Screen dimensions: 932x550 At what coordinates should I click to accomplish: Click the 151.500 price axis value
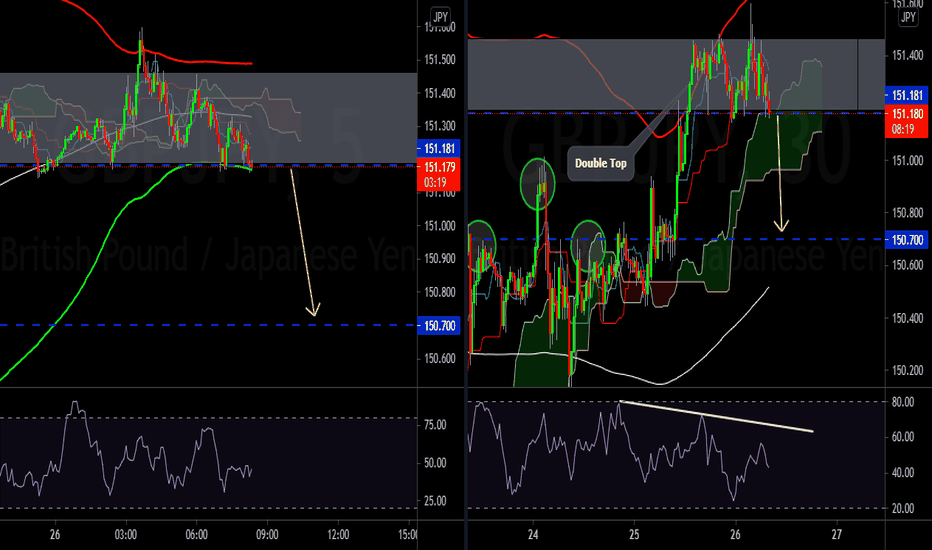tap(440, 59)
